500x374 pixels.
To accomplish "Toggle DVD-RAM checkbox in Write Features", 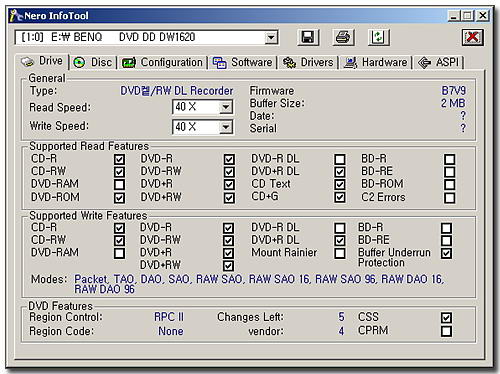I will (119, 253).
